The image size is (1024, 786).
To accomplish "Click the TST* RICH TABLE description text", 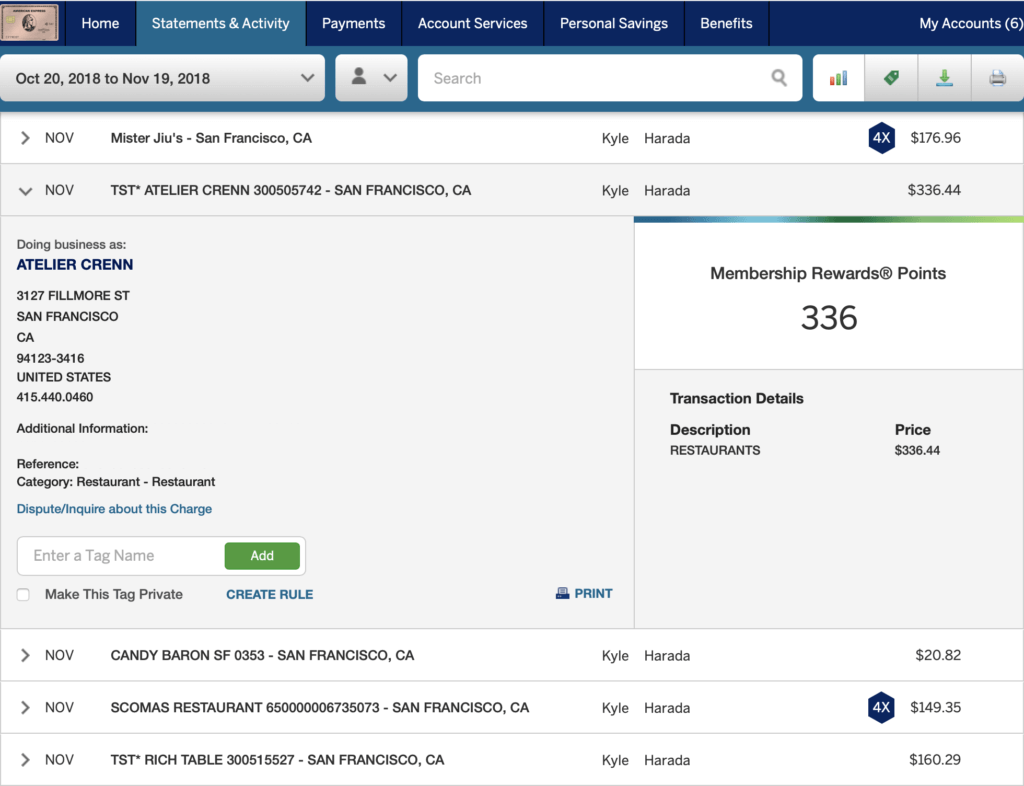I will pyautogui.click(x=277, y=760).
